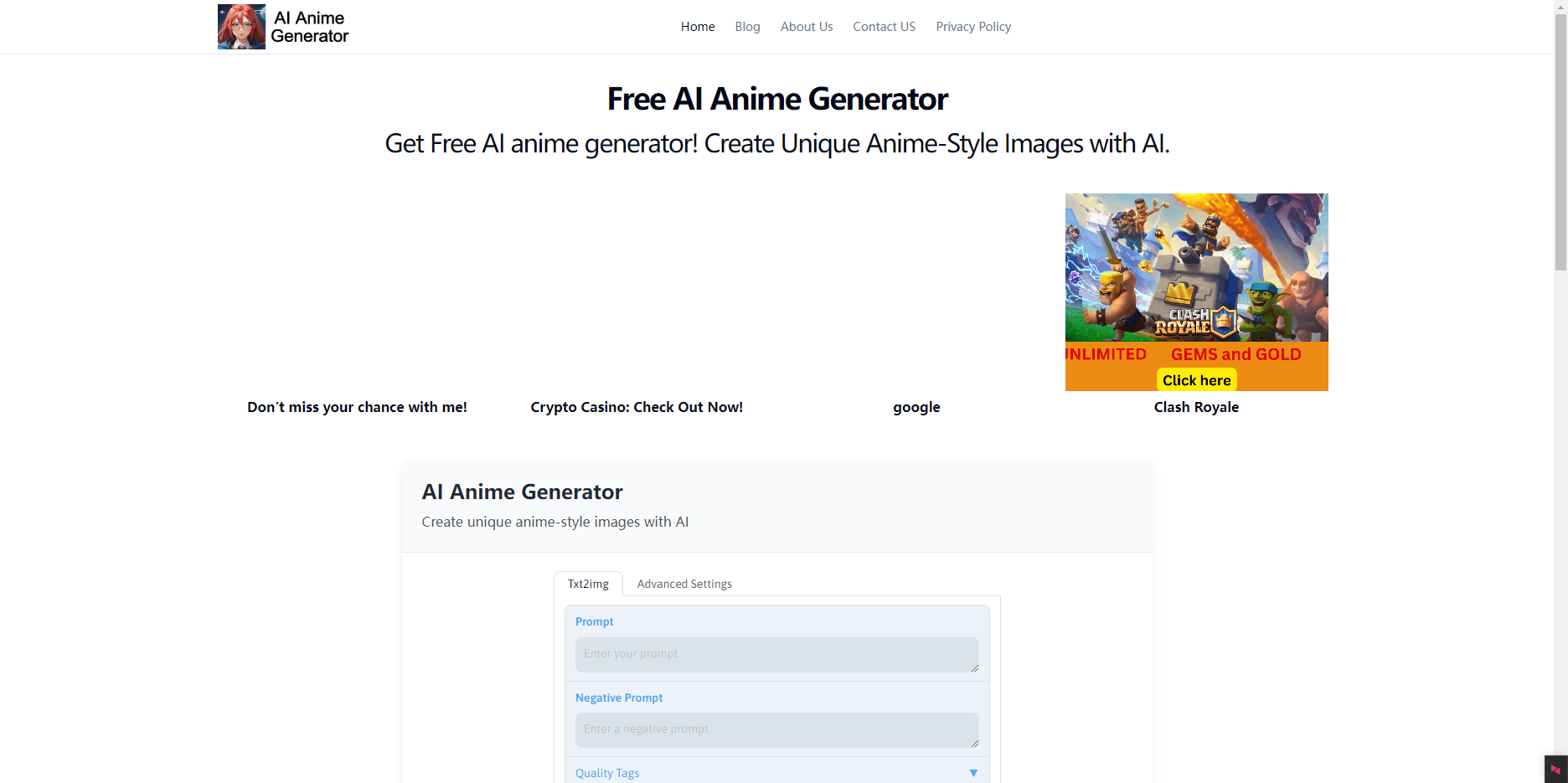
Task: Click the AI Anime Generator site title text
Action: coord(309,27)
